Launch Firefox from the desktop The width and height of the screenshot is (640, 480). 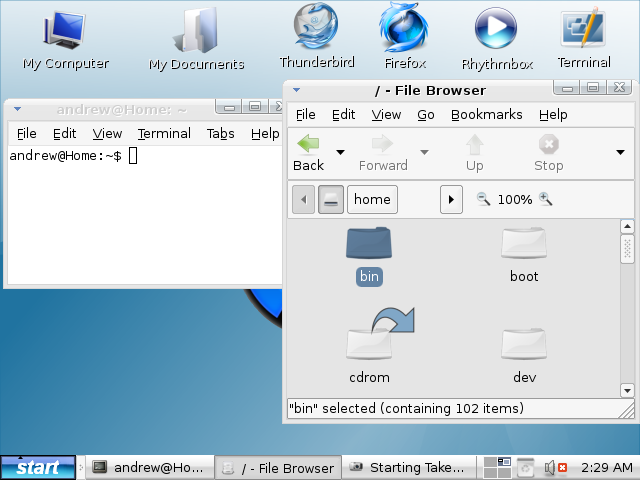[x=405, y=36]
